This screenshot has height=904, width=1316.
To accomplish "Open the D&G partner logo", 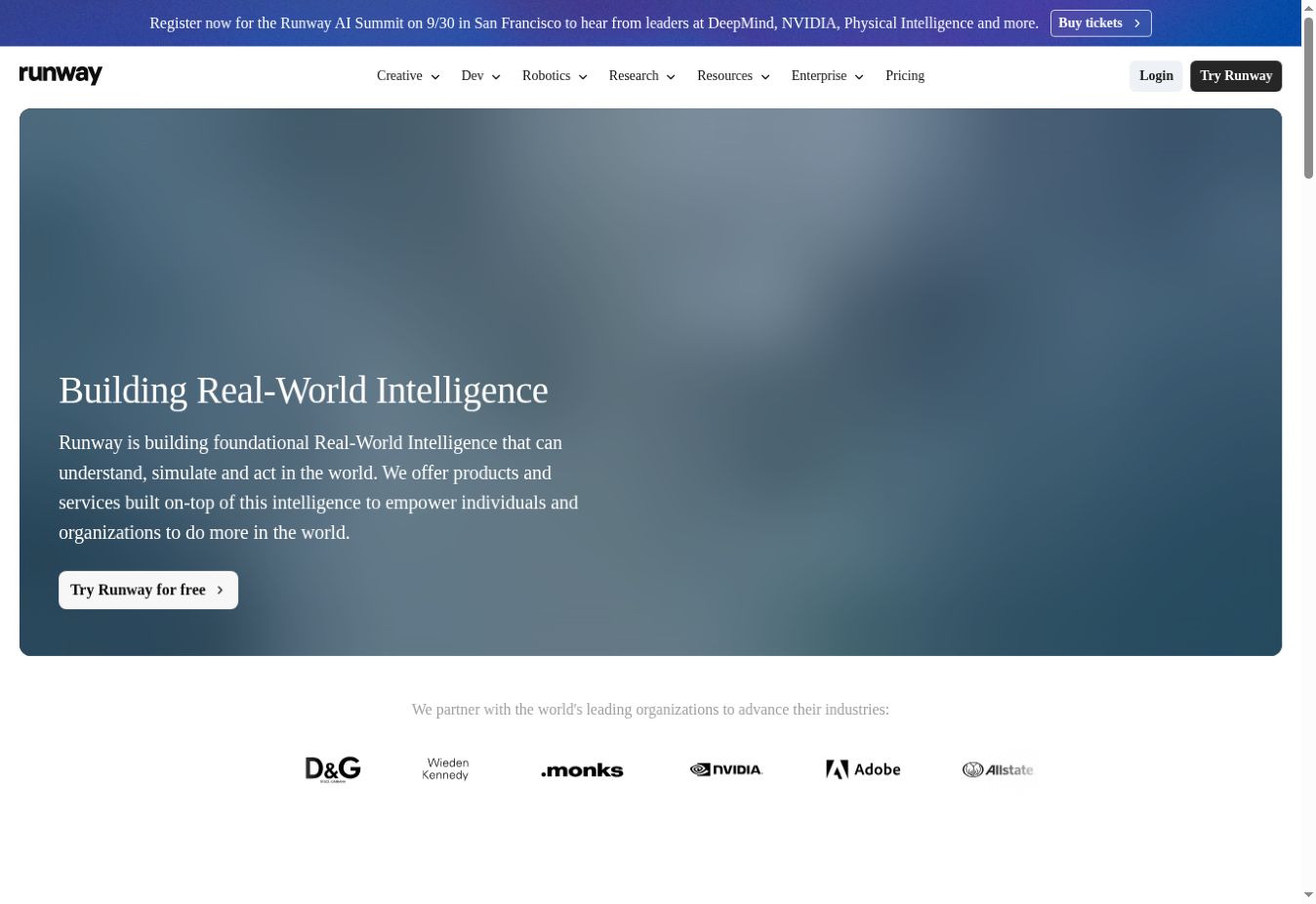I will coord(333,769).
